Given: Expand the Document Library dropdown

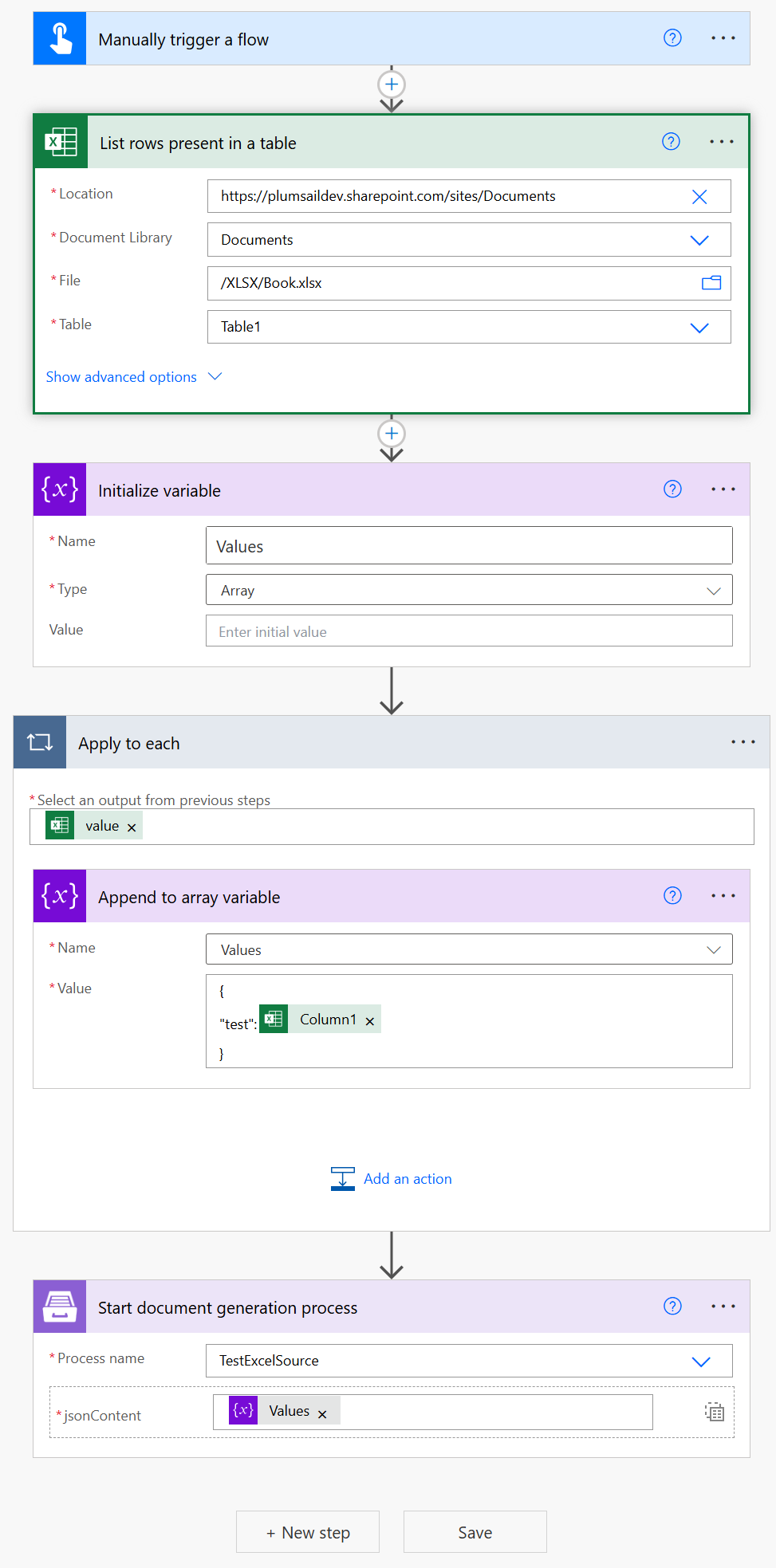Looking at the screenshot, I should click(x=699, y=240).
